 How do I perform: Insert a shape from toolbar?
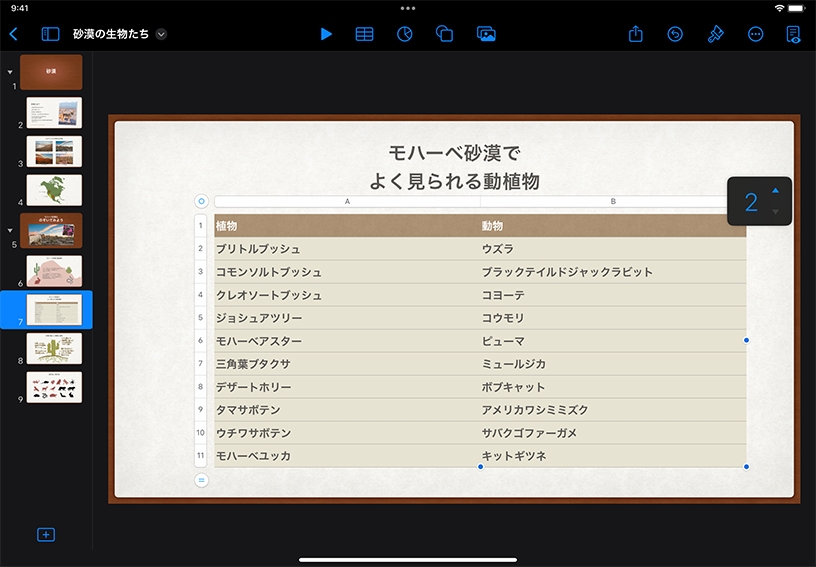445,34
